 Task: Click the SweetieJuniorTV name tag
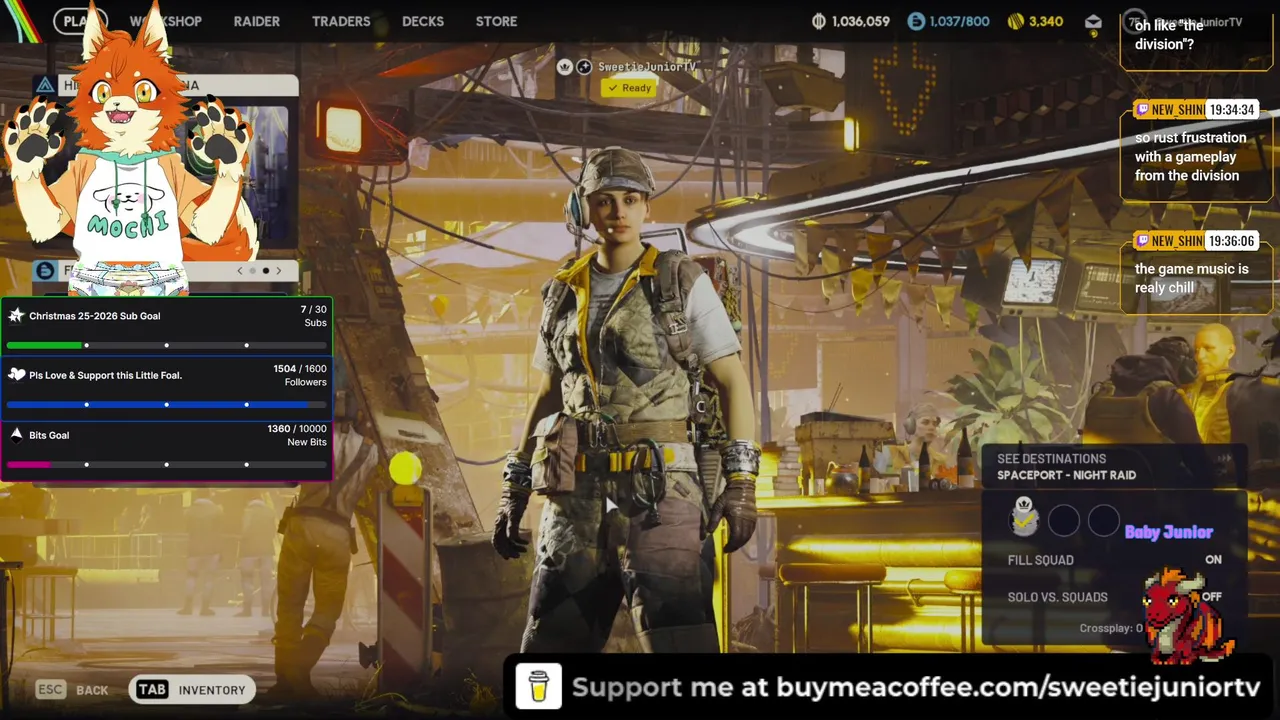[646, 67]
